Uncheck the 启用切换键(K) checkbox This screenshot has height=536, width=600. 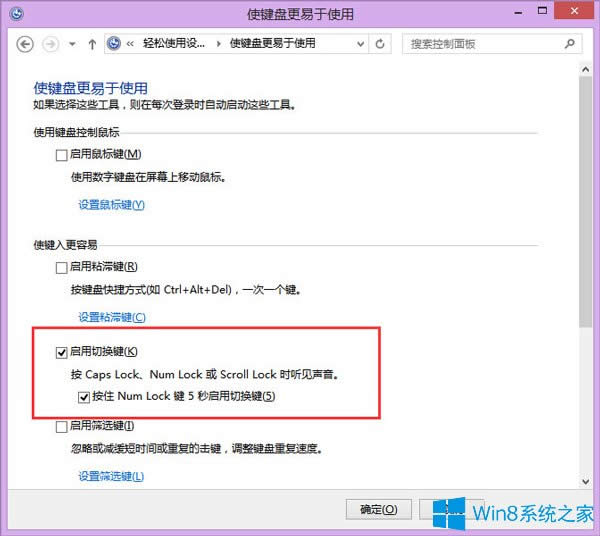point(62,352)
